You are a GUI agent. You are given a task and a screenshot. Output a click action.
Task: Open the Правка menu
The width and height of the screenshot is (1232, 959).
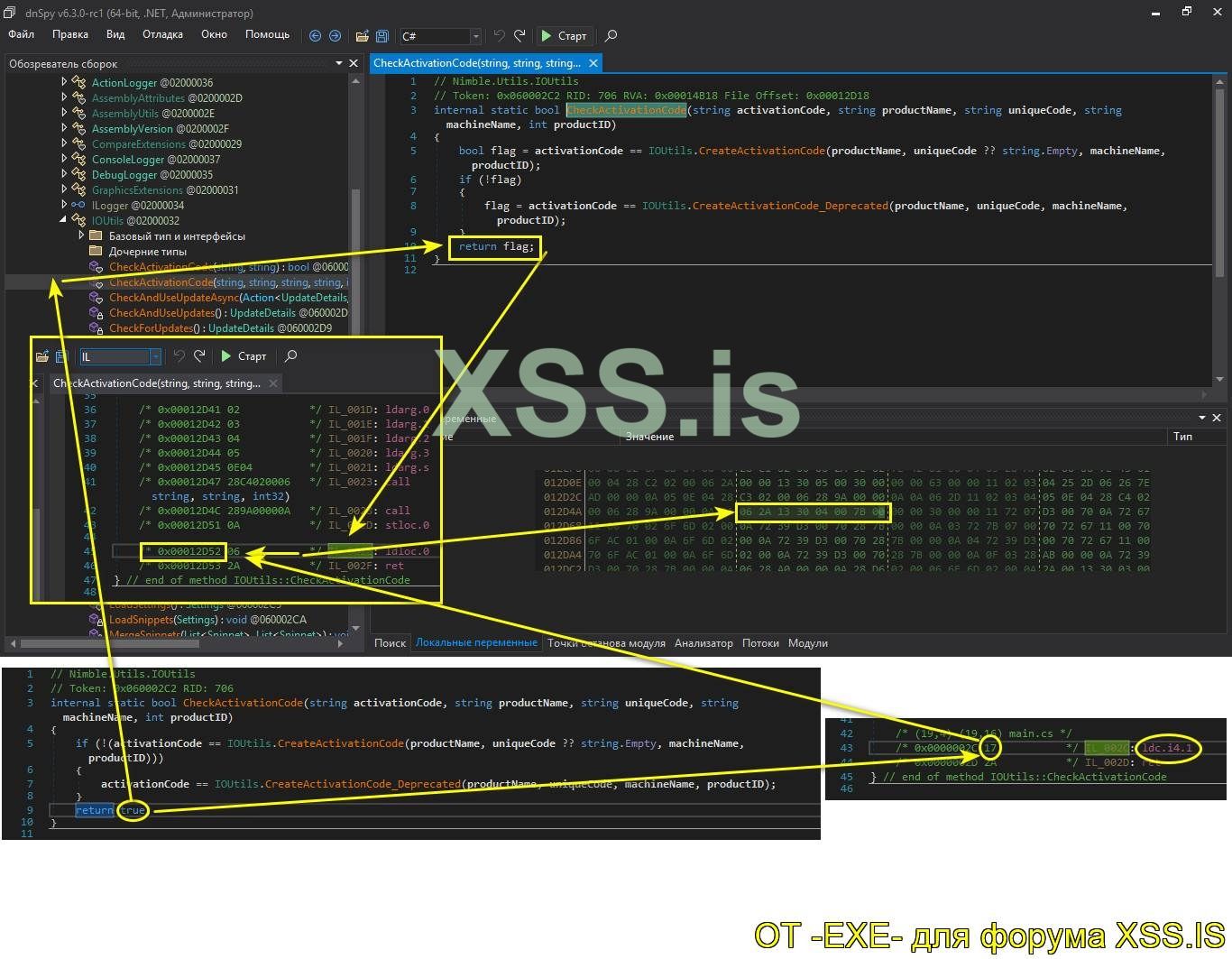(x=70, y=34)
